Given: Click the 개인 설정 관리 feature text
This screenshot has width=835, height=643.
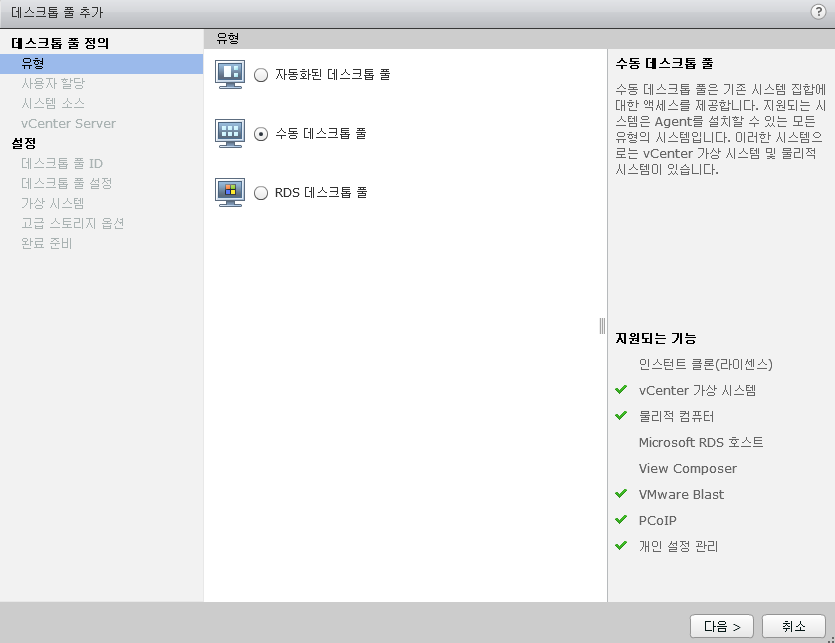Looking at the screenshot, I should point(678,547).
